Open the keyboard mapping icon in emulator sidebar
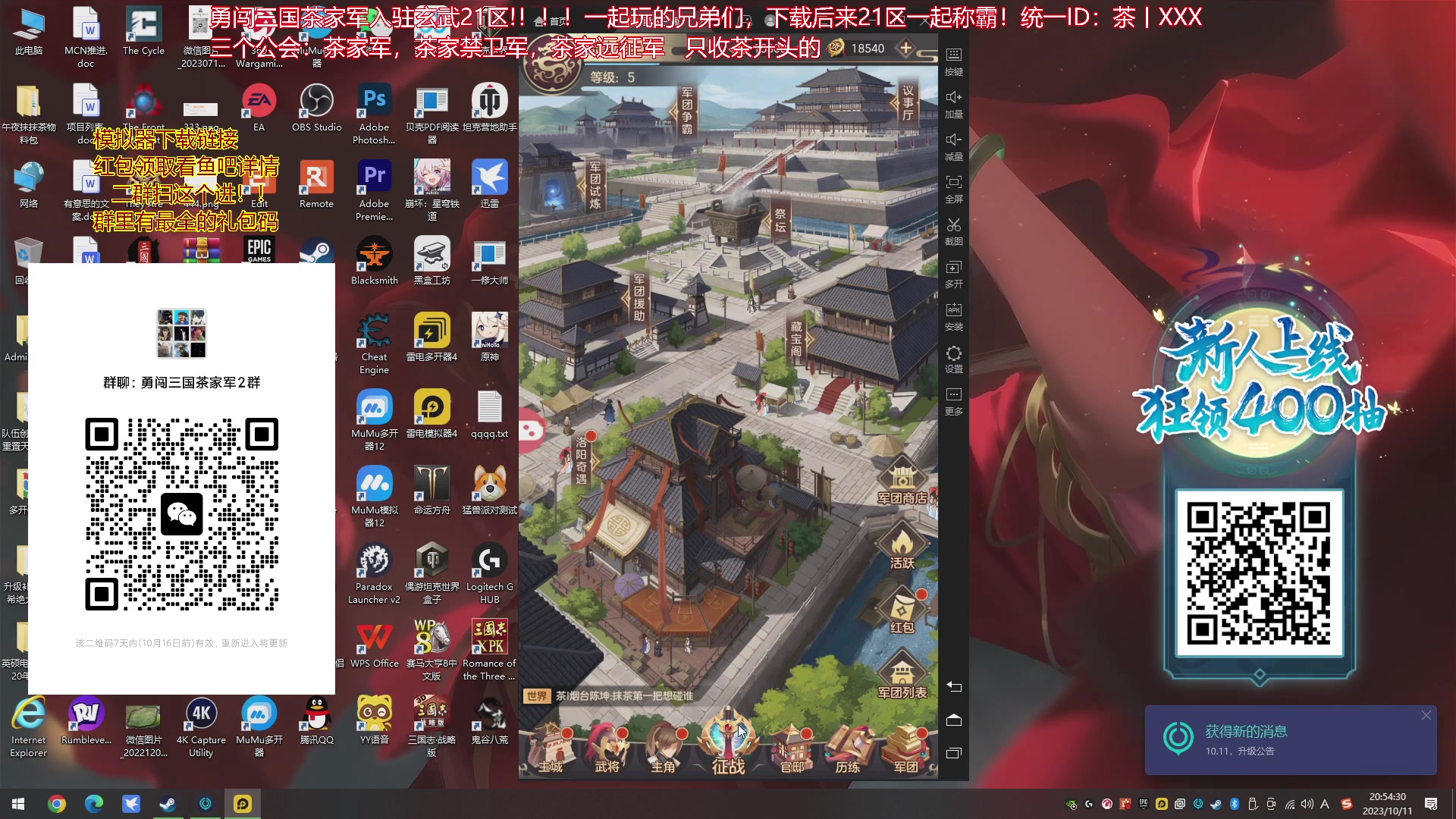Viewport: 1456px width, 819px height. (x=953, y=55)
